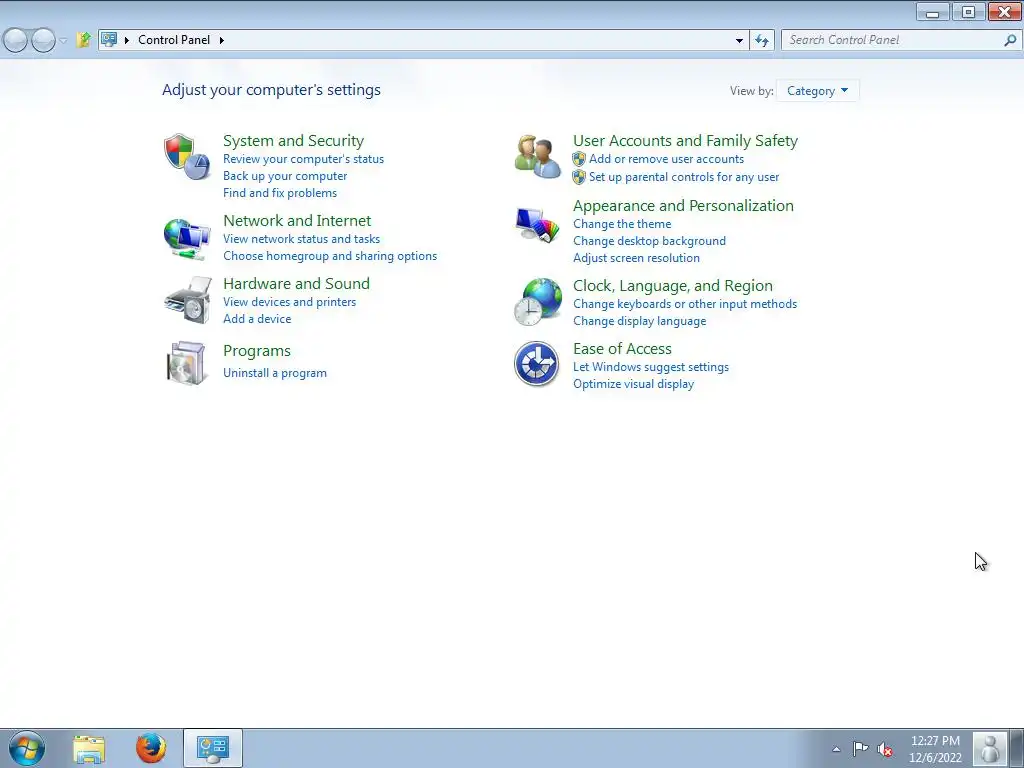This screenshot has width=1024, height=768.
Task: Click Add or remove user accounts
Action: (666, 159)
